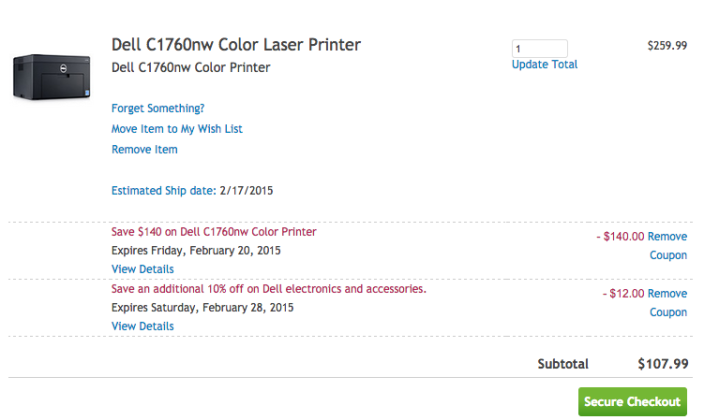Click the Expires Saturday, February 28 text
704x420 pixels.
(x=202, y=307)
